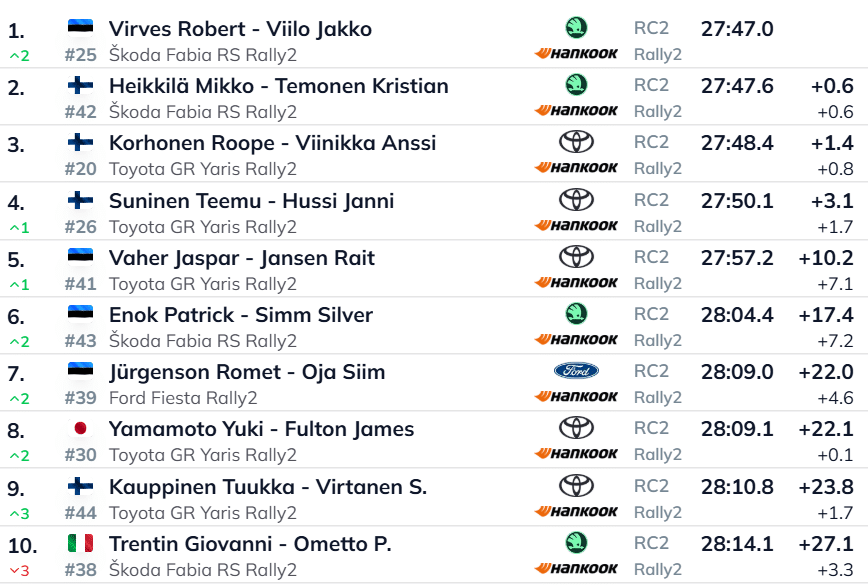The height and width of the screenshot is (585, 868).
Task: Click Ford Fiesta Rally2 car text
Action: [183, 398]
